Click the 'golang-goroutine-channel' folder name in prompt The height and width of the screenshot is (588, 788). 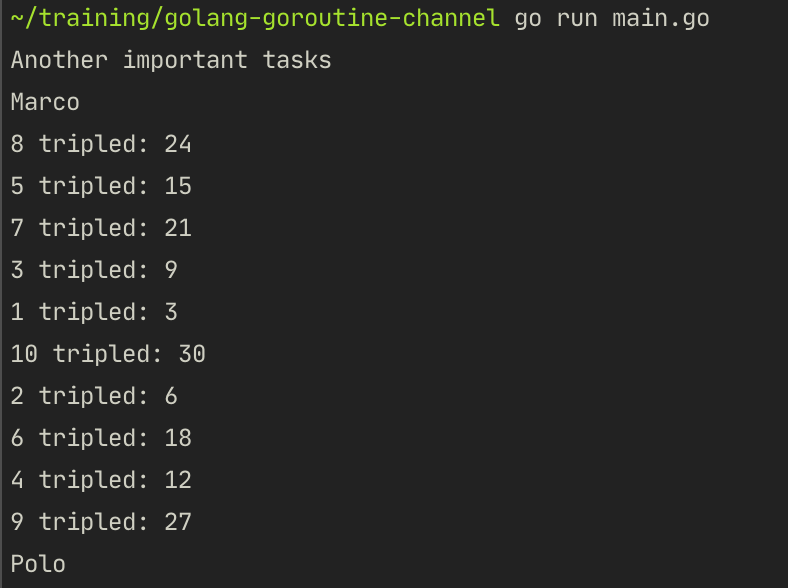[331, 19]
